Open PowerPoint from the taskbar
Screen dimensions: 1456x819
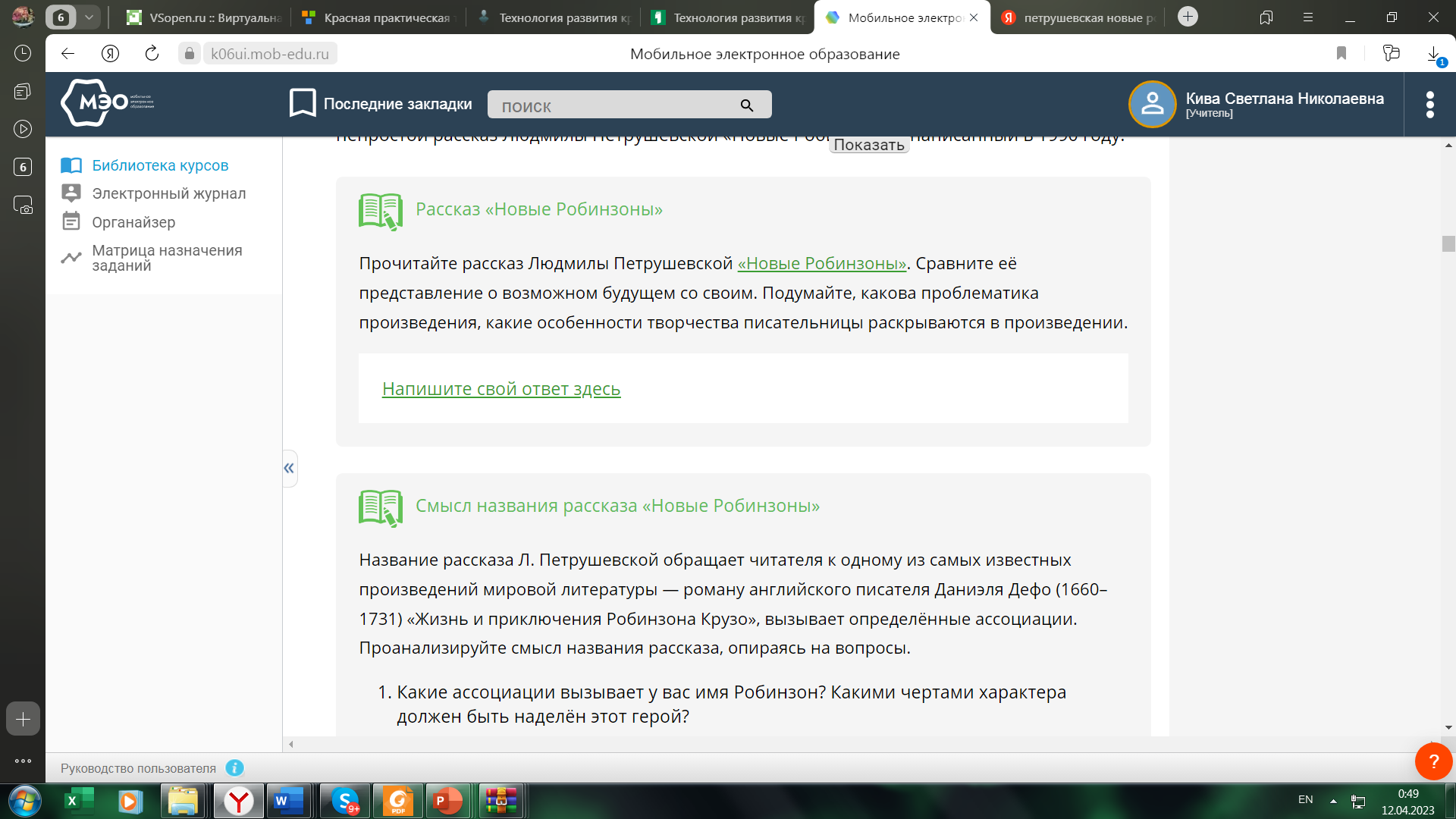pyautogui.click(x=447, y=801)
